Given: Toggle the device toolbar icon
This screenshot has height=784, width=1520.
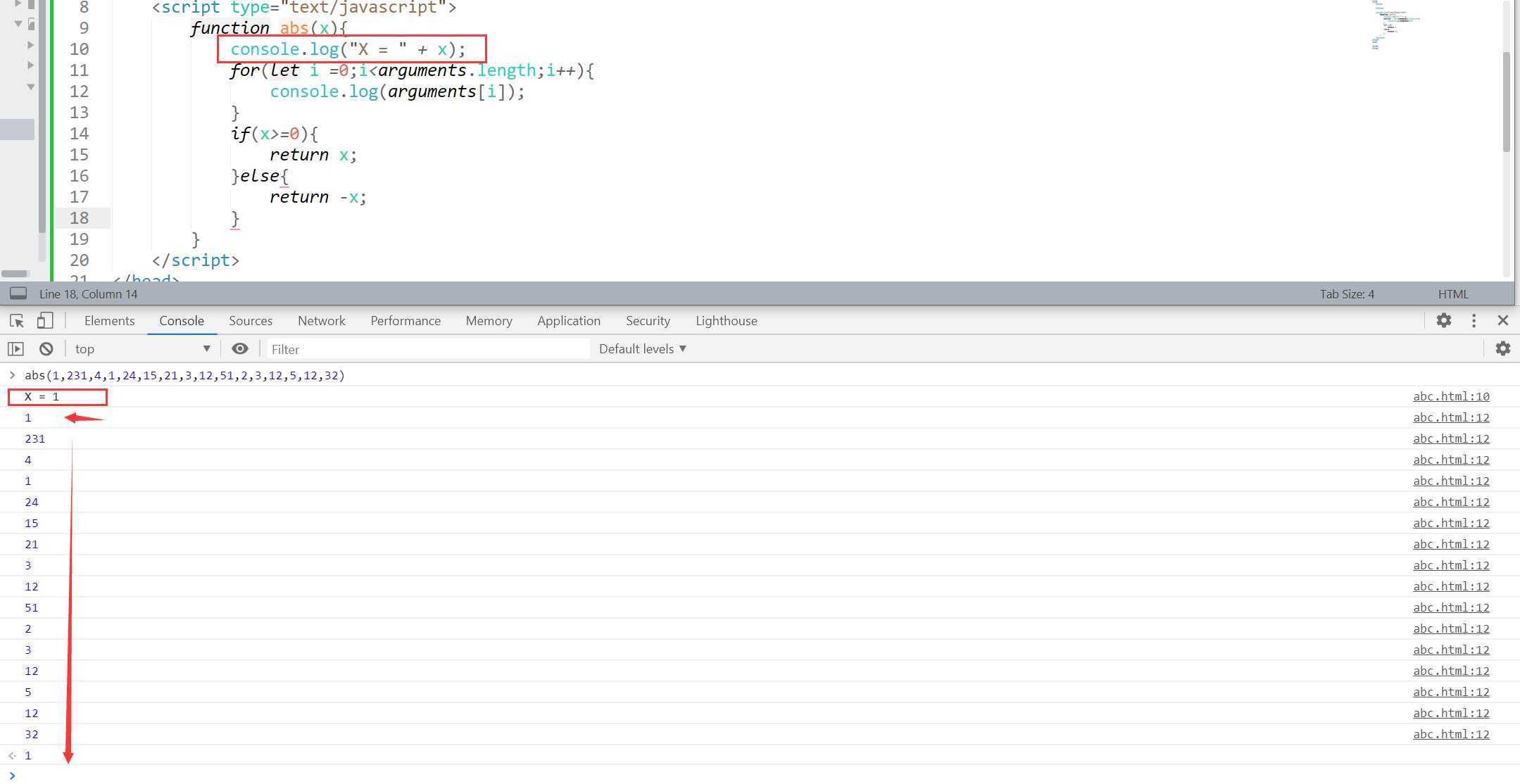Looking at the screenshot, I should [45, 321].
